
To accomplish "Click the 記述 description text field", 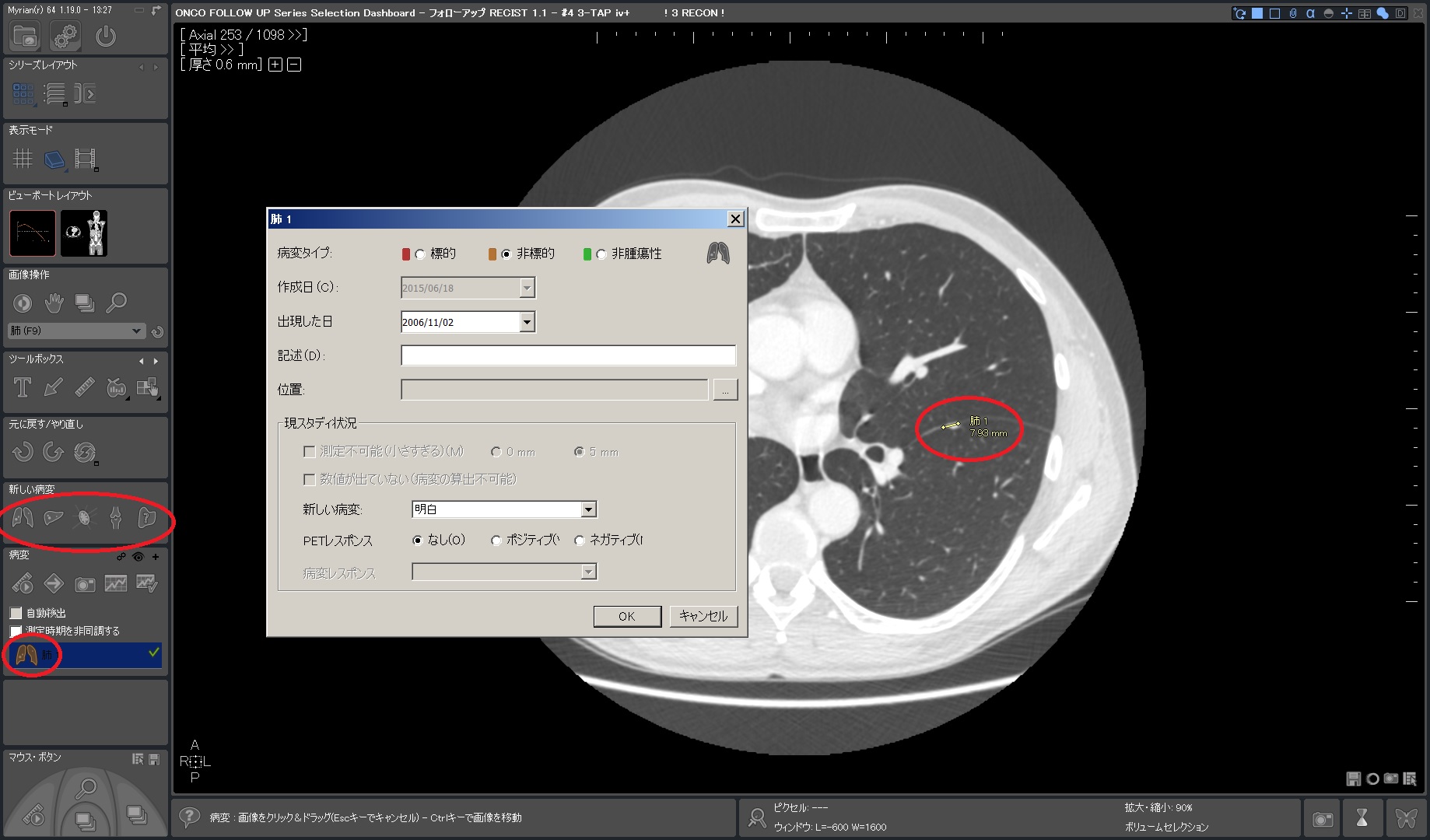I will (x=568, y=355).
